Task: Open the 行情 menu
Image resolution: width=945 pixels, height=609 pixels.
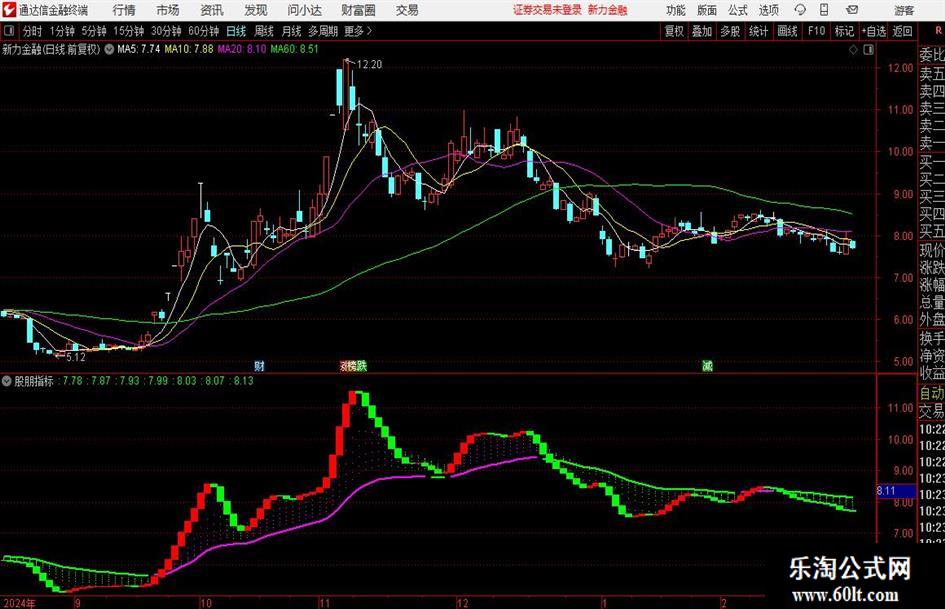Action: pyautogui.click(x=124, y=10)
